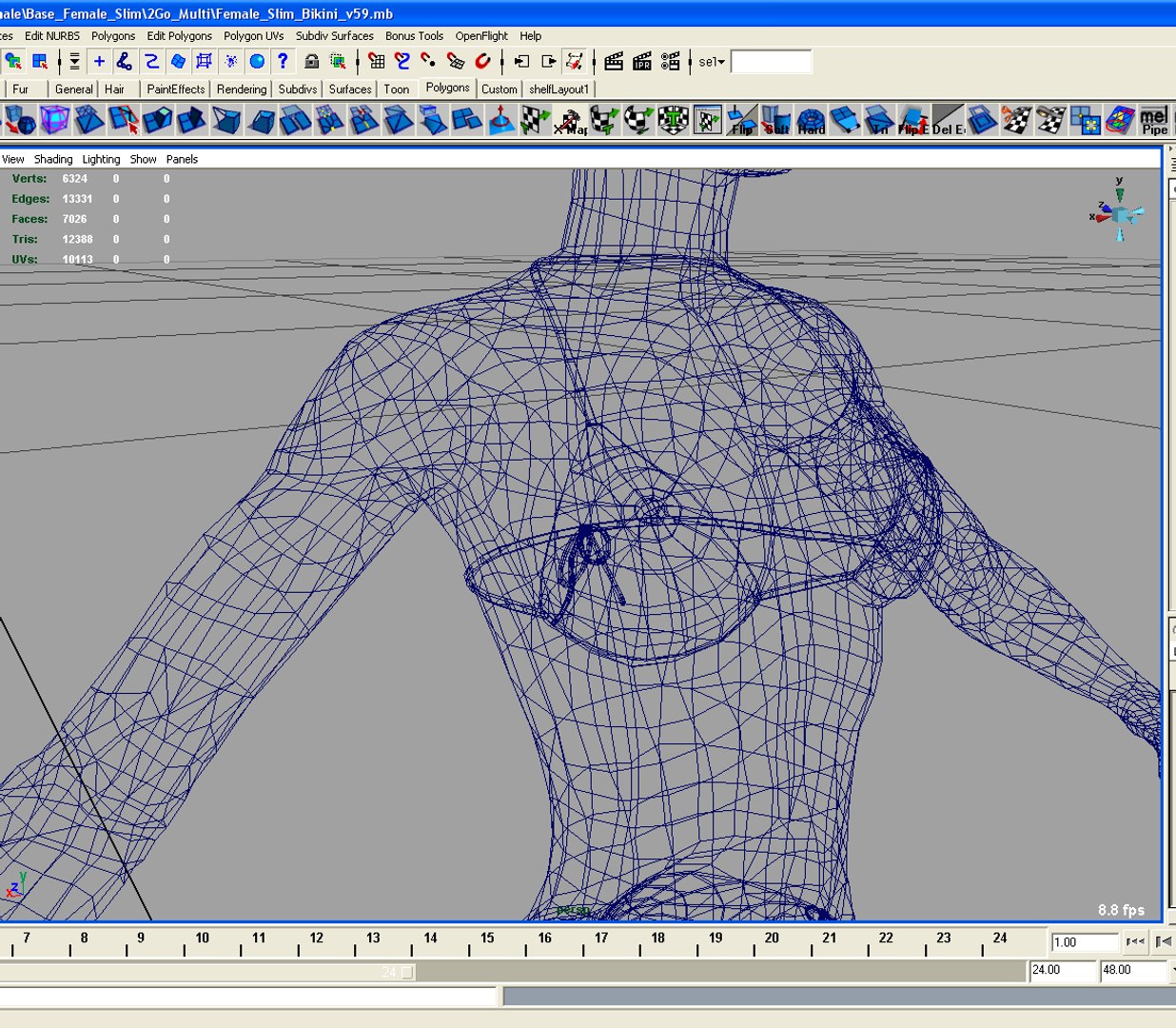Screen dimensions: 1176x1028
Task: Start IPR render icon
Action: (642, 62)
